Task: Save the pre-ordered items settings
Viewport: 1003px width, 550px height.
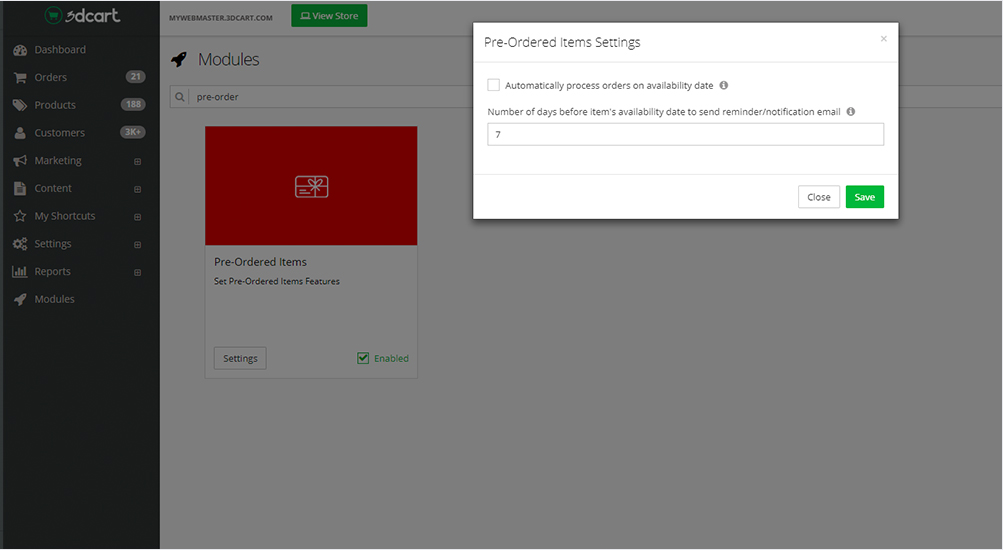Action: pyautogui.click(x=864, y=197)
